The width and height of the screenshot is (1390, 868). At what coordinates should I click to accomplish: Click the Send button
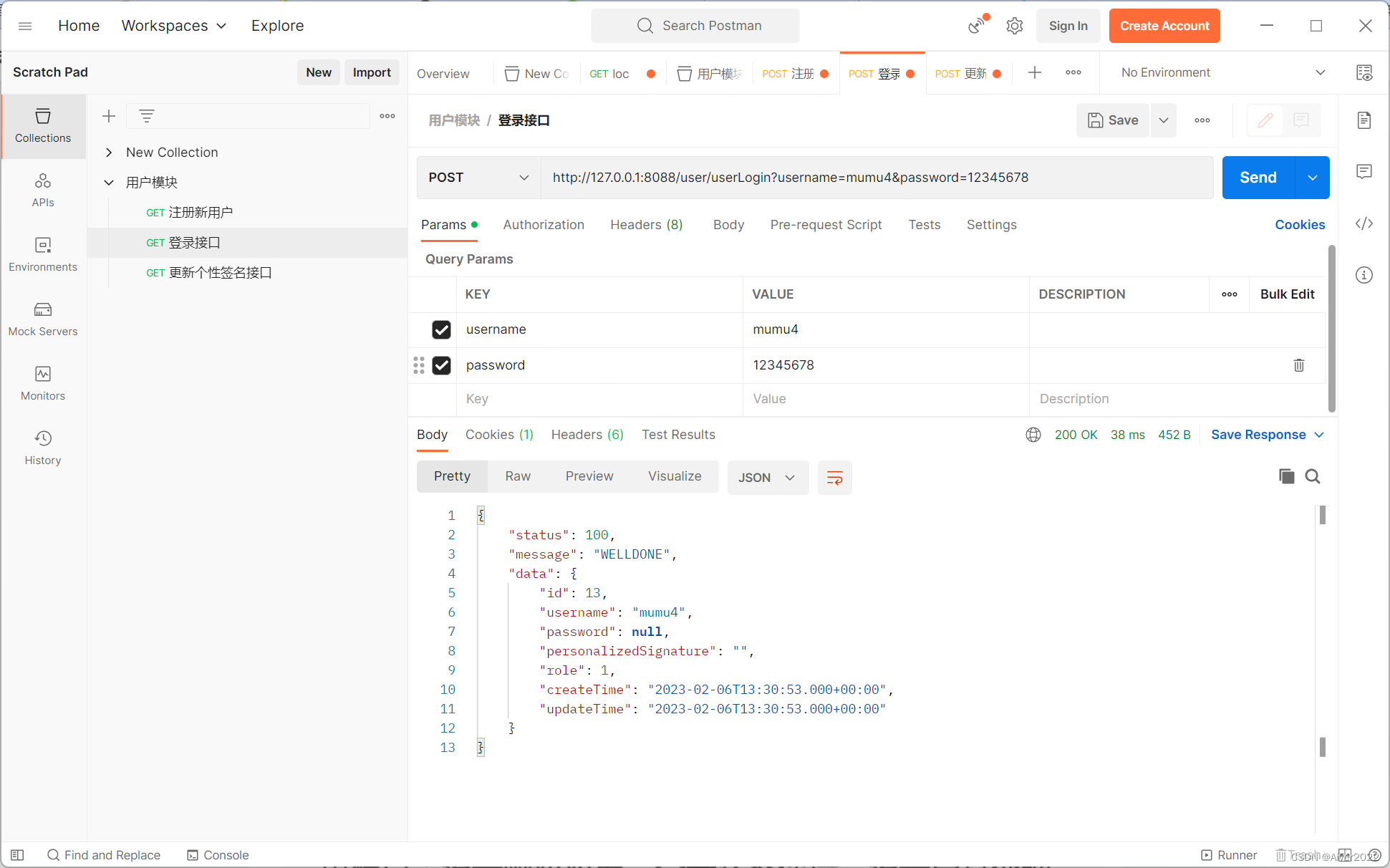point(1258,178)
